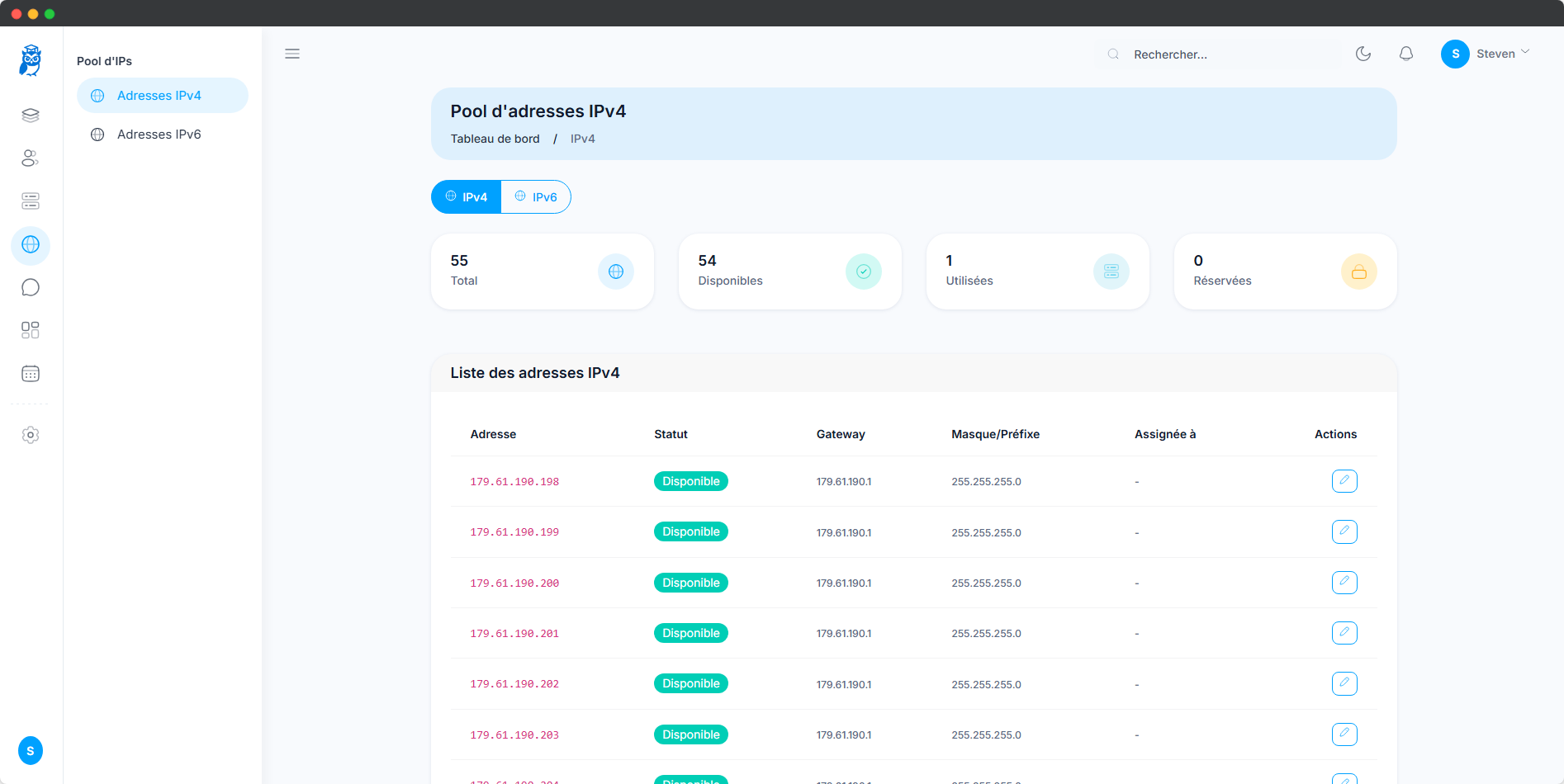
Task: Open the Tableau de bord breadcrumb link
Action: pyautogui.click(x=495, y=139)
